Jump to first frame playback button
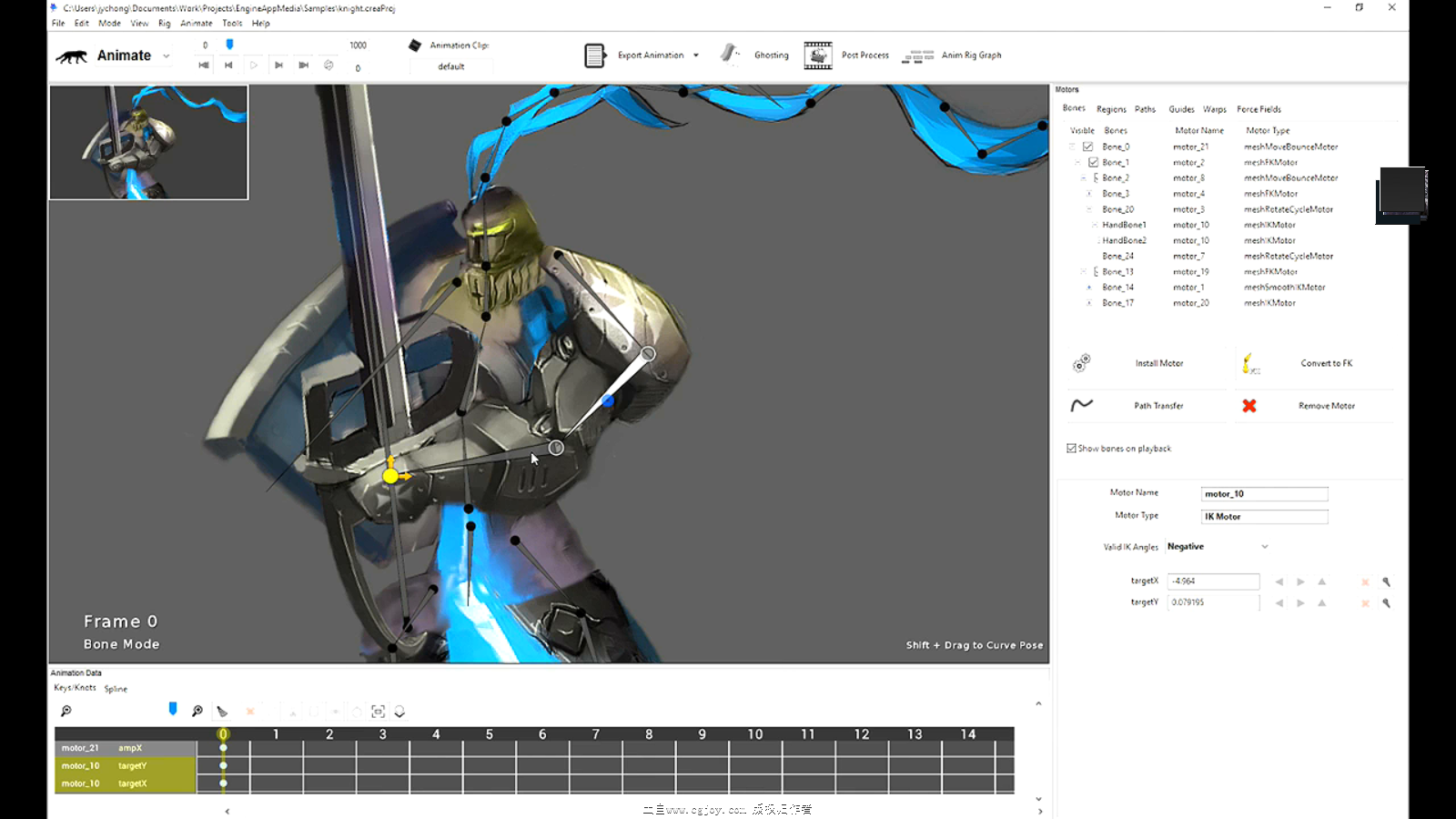 (204, 65)
